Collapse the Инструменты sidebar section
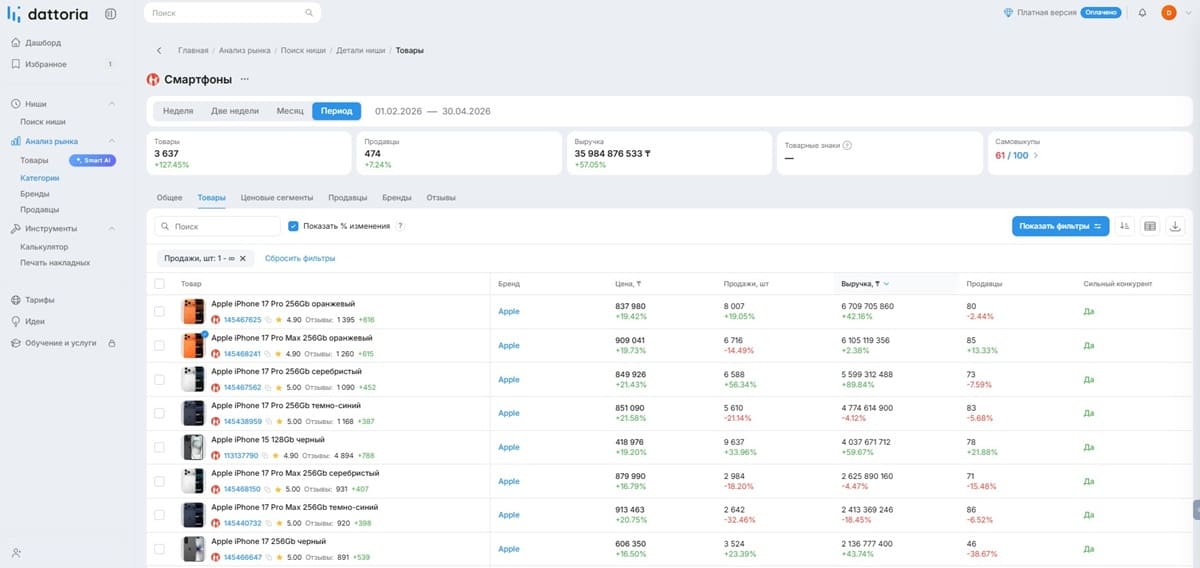The width and height of the screenshot is (1200, 568). point(112,228)
